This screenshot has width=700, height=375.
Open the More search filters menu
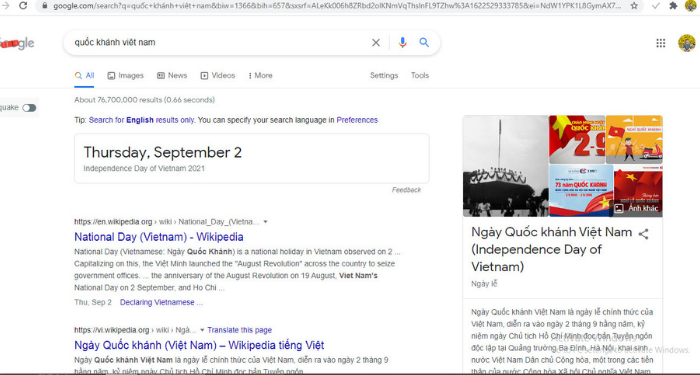pyautogui.click(x=260, y=75)
